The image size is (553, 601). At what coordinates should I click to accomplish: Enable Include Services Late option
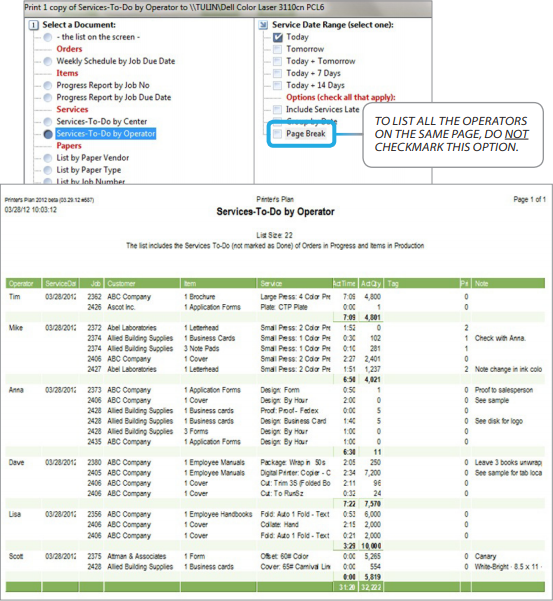(277, 110)
